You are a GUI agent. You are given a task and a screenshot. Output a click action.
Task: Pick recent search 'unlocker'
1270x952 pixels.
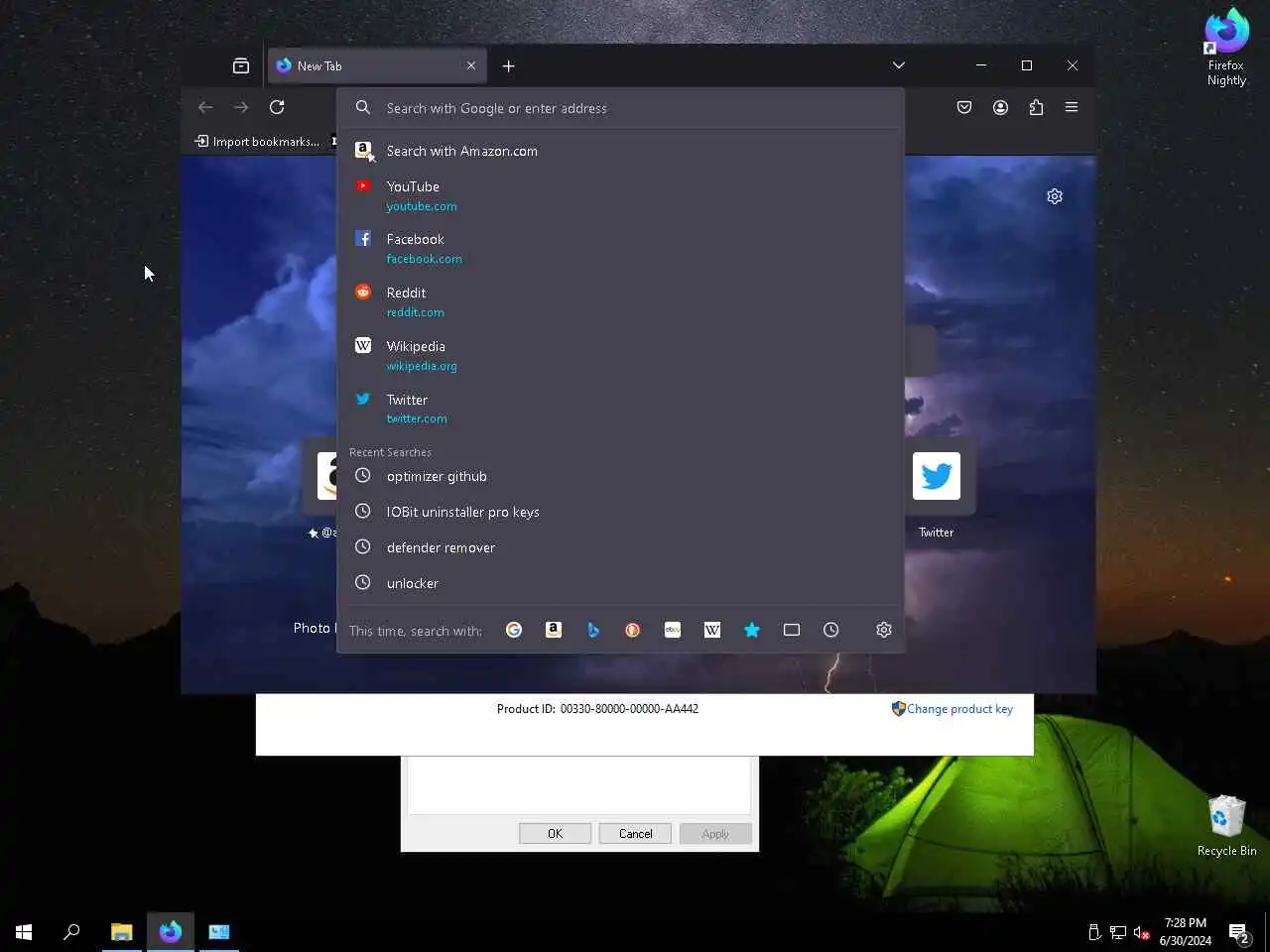[x=621, y=583]
